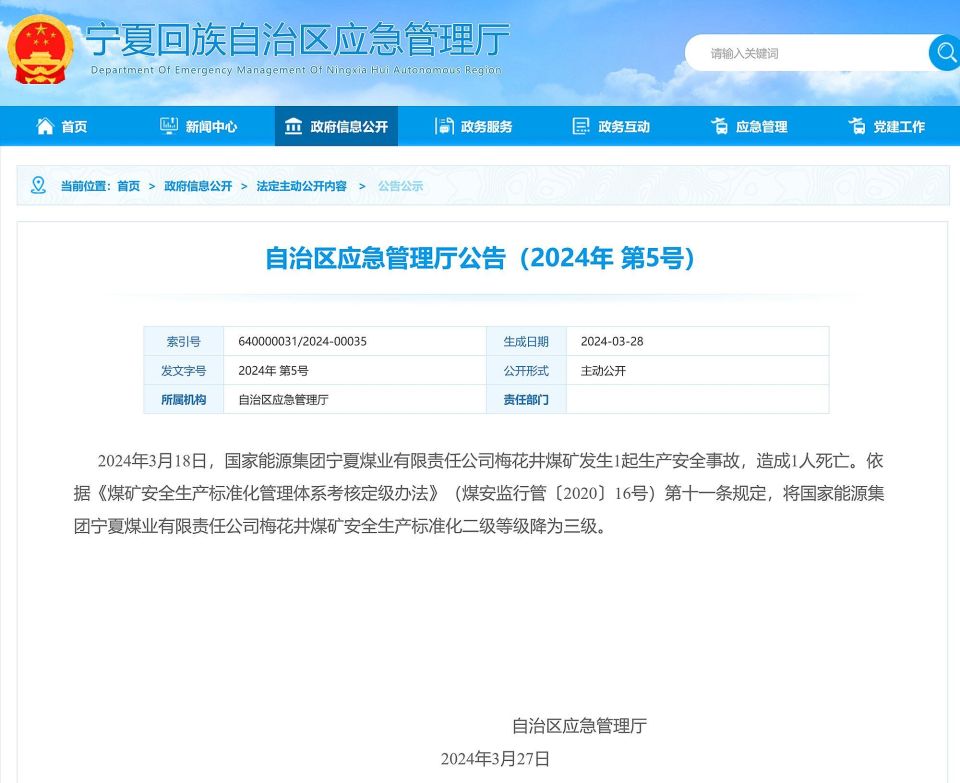Select the house icon beside 首页
This screenshot has width=960, height=783.
point(44,126)
